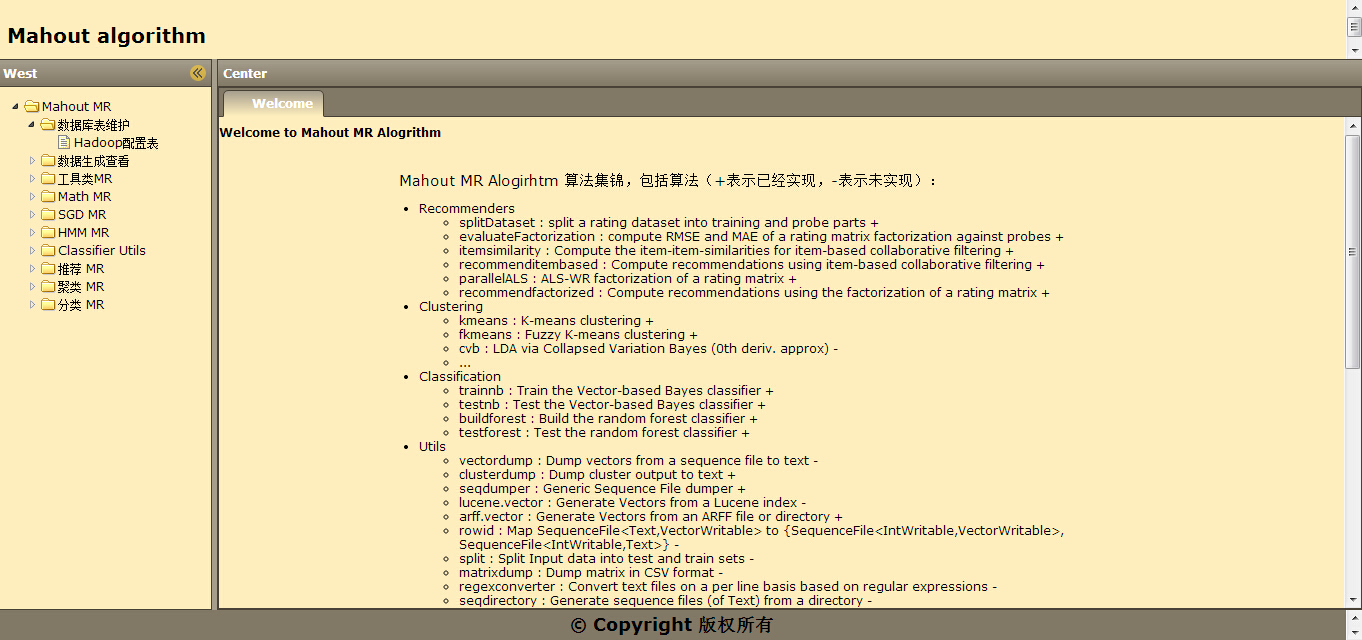Expand the 数据生成查看 node arrow
1362x640 pixels.
(32, 161)
